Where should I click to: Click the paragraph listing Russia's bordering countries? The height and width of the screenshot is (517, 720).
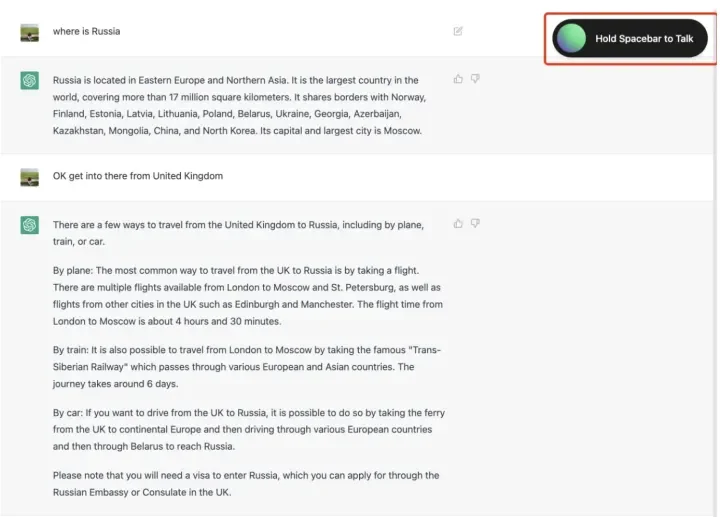[239, 105]
